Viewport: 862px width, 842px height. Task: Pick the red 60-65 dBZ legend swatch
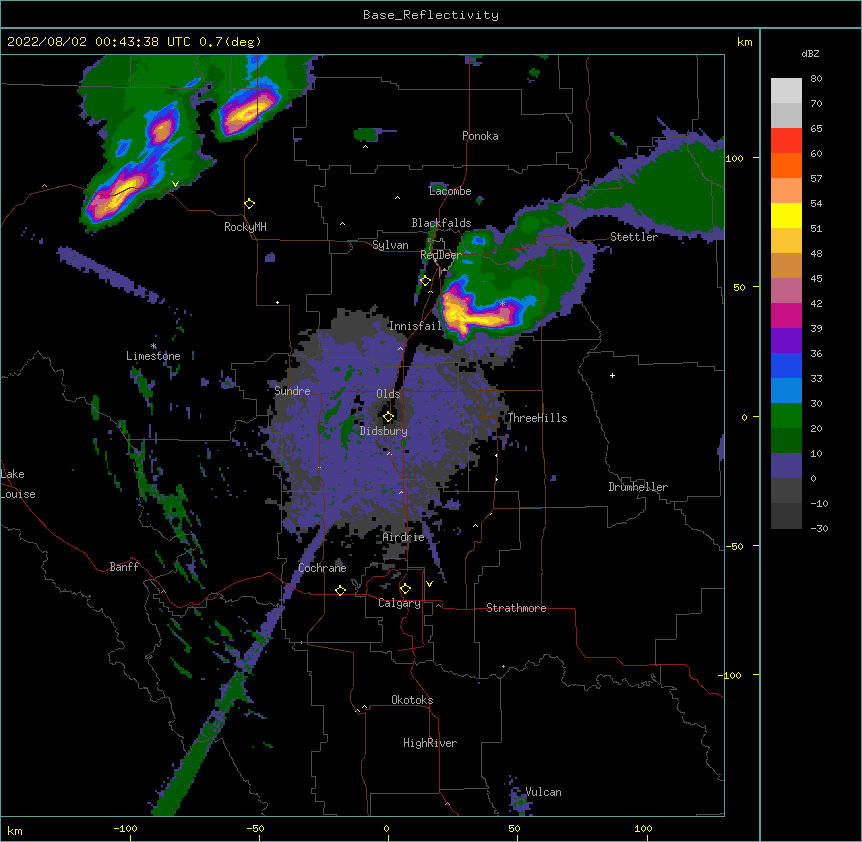[786, 141]
